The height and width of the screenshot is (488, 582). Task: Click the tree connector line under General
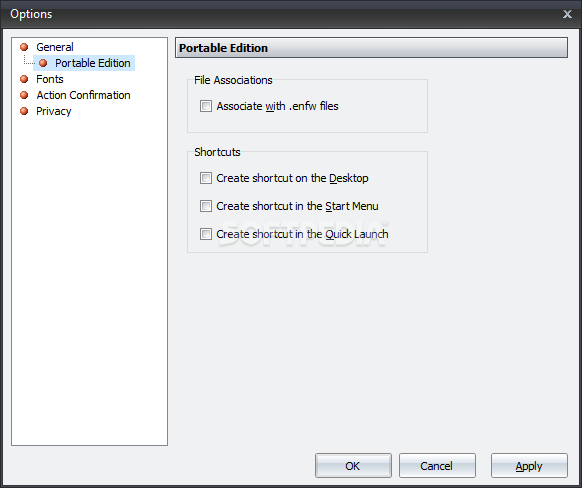click(x=29, y=60)
